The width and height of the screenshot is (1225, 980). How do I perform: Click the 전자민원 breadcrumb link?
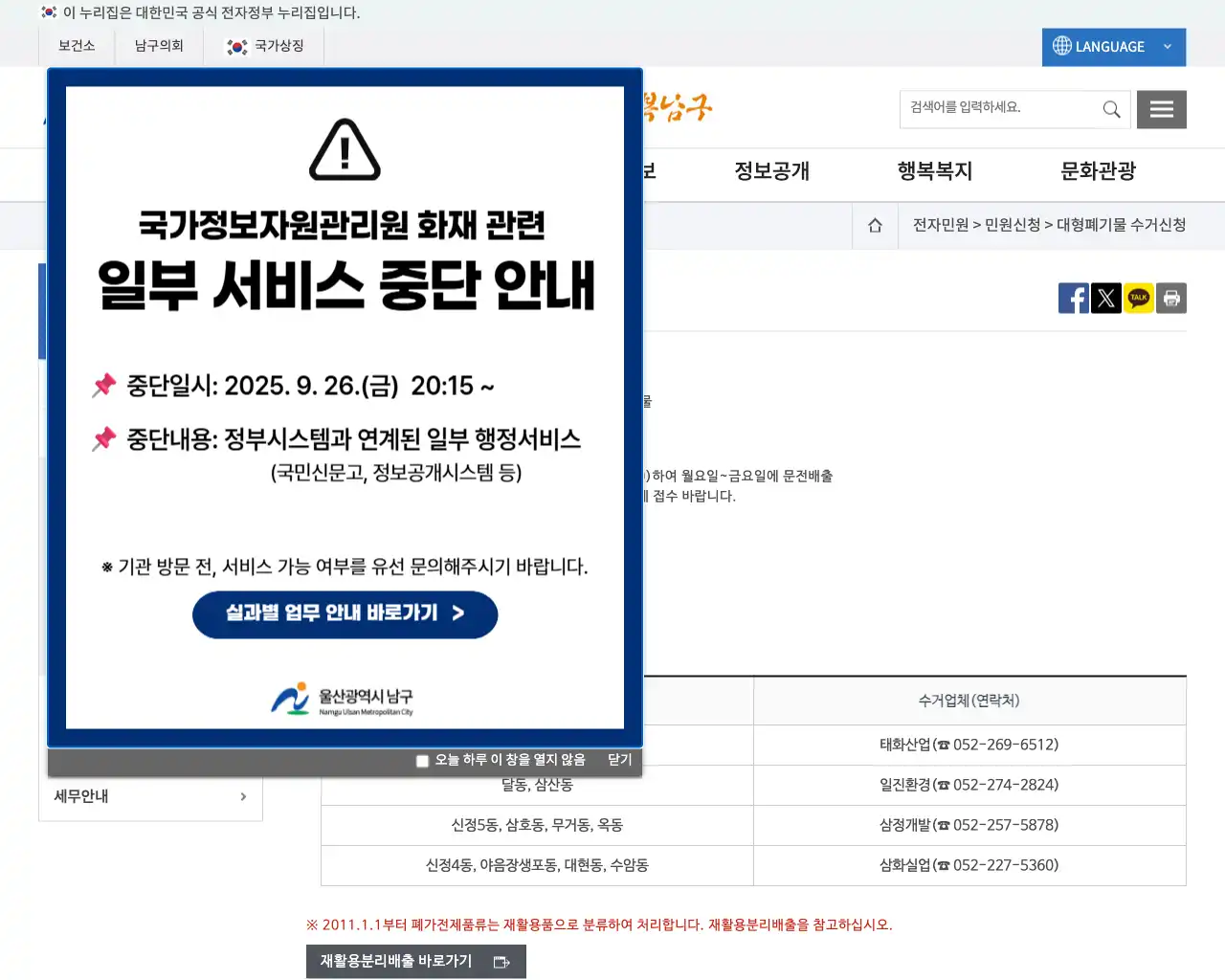[x=941, y=225]
